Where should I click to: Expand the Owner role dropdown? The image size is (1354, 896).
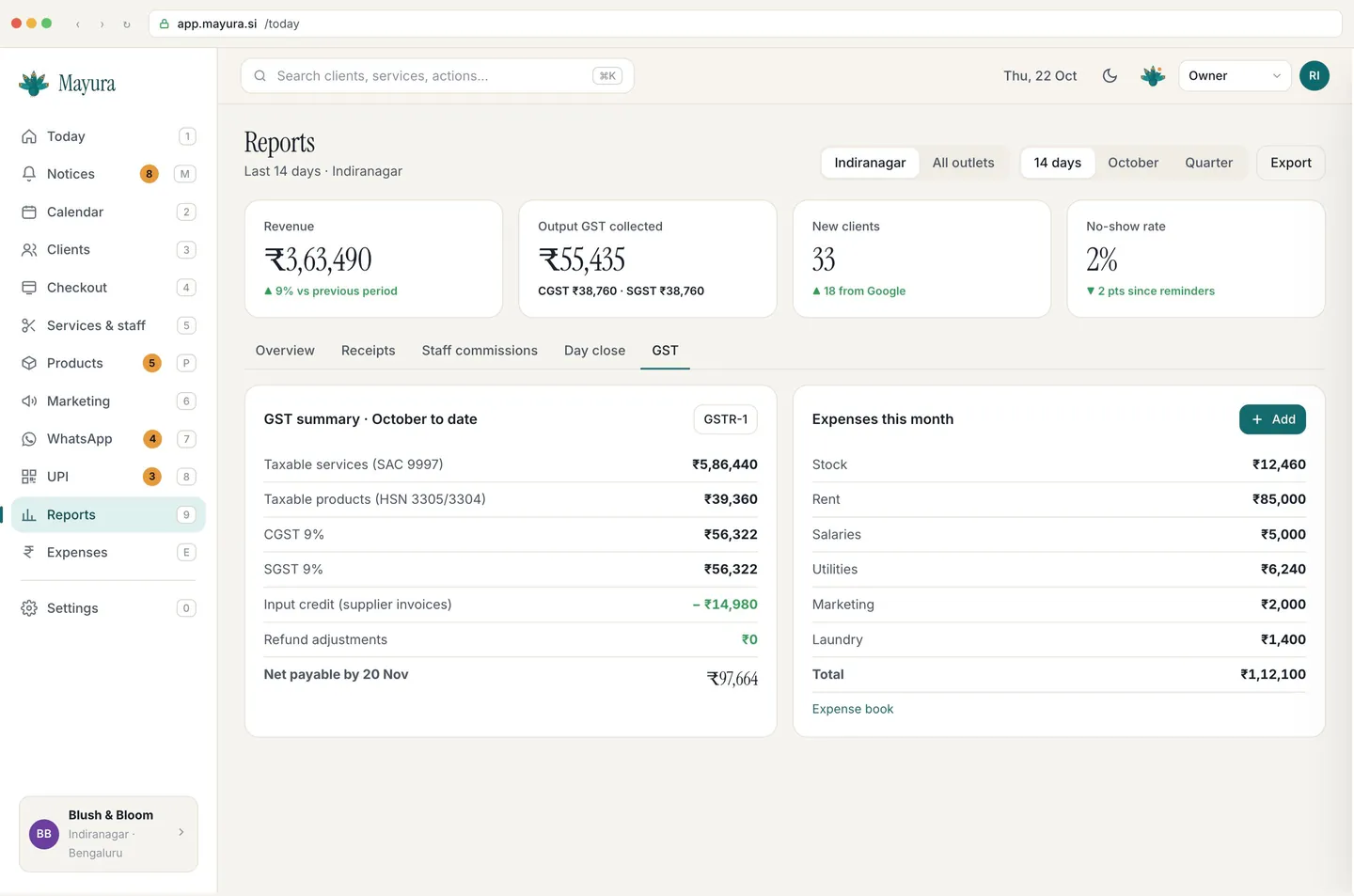[x=1235, y=76]
